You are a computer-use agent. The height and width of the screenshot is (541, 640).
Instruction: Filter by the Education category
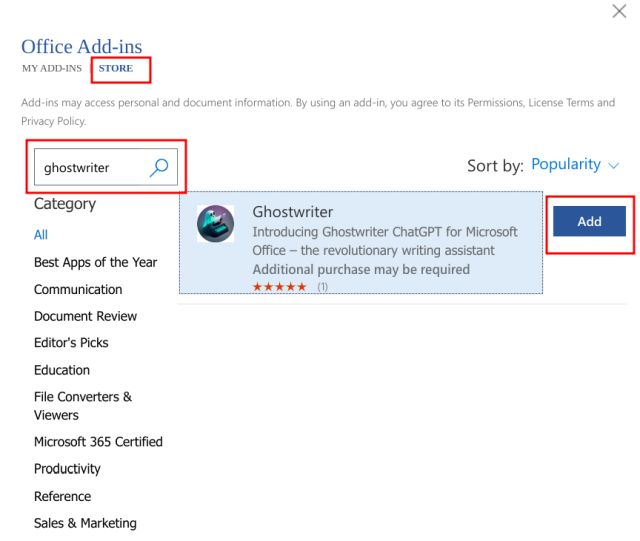pyautogui.click(x=62, y=370)
